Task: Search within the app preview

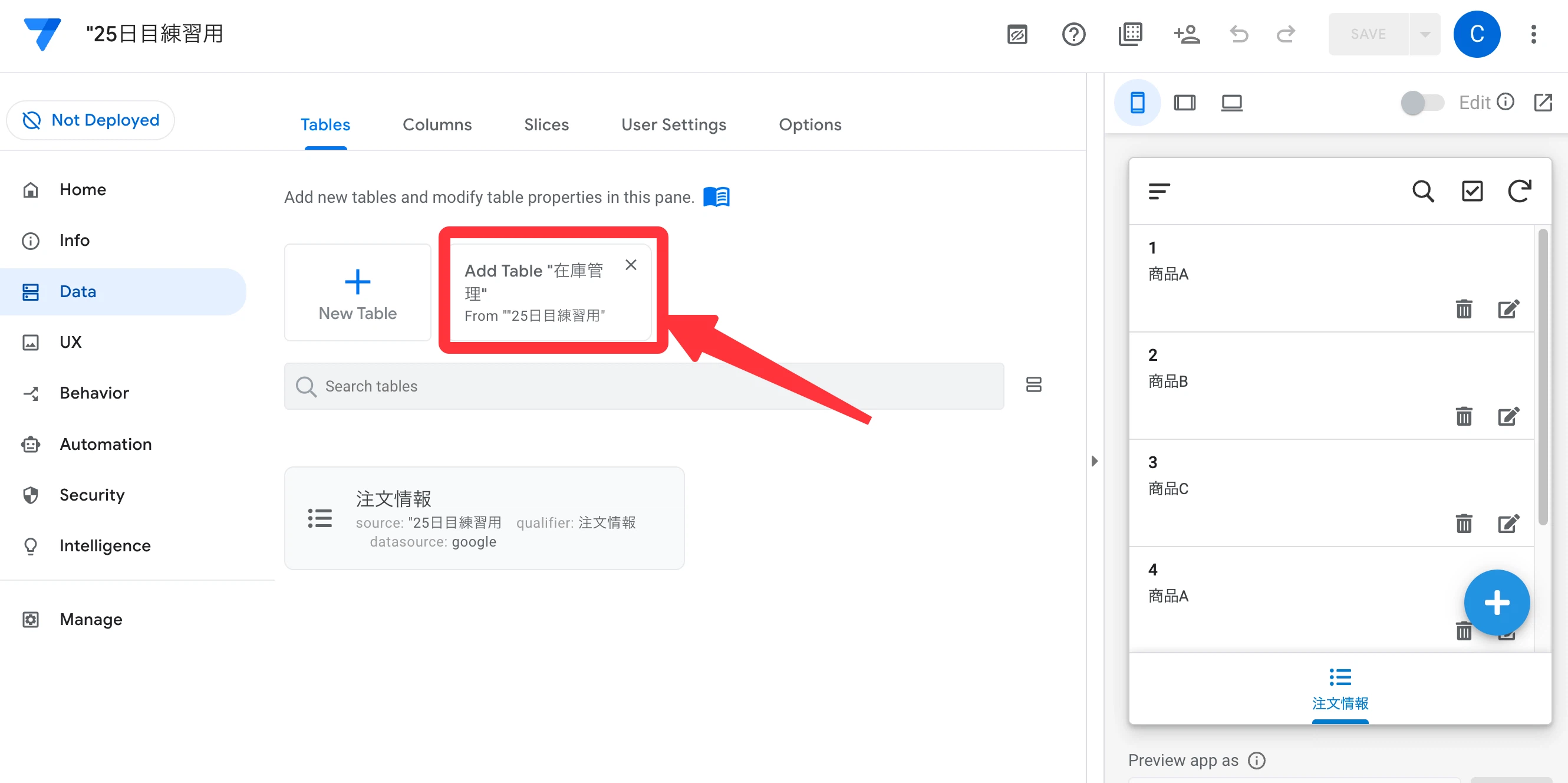Action: [x=1422, y=191]
